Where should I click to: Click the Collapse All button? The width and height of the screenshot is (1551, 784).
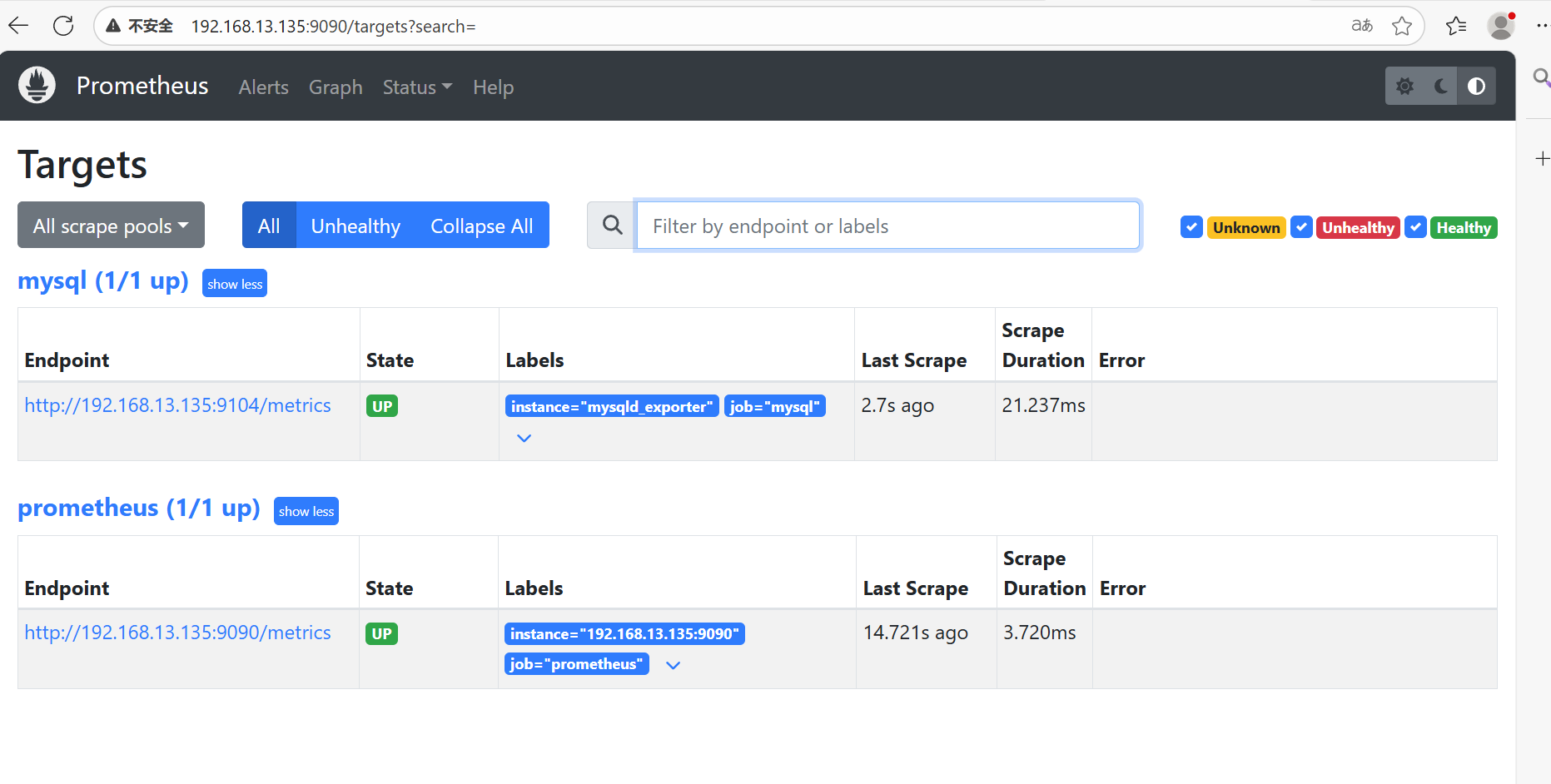click(481, 225)
